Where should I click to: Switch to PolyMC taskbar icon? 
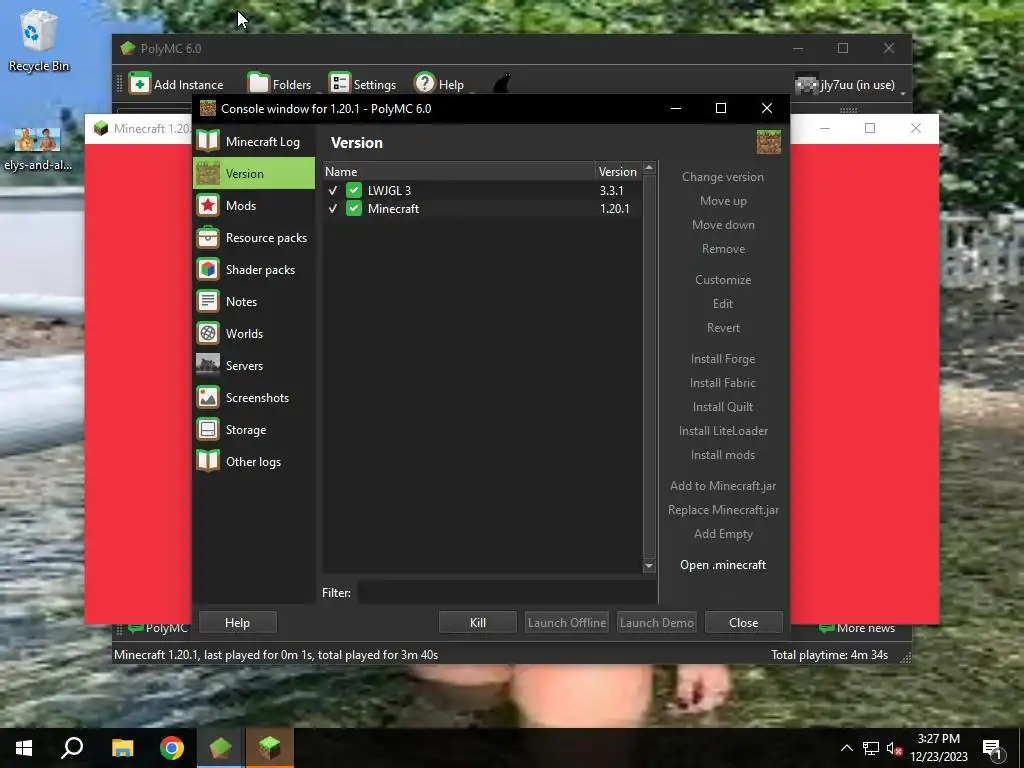tap(221, 748)
